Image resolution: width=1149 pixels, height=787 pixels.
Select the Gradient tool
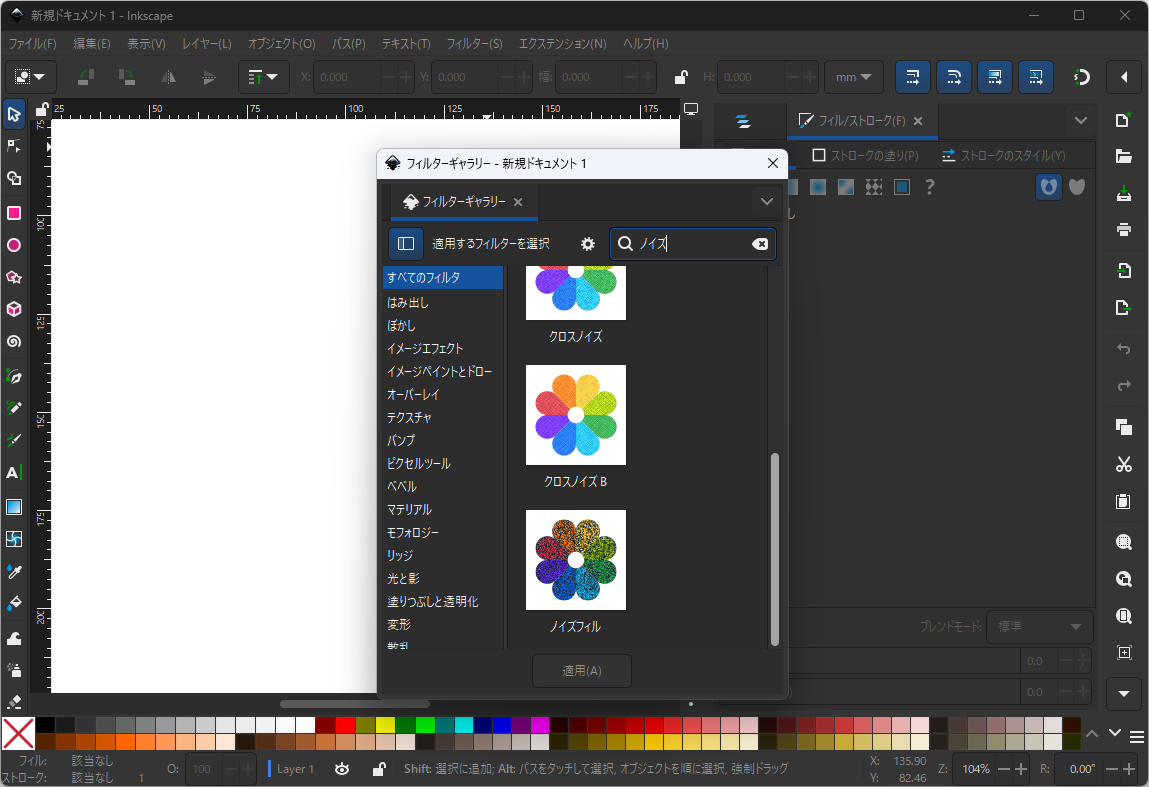(13, 507)
